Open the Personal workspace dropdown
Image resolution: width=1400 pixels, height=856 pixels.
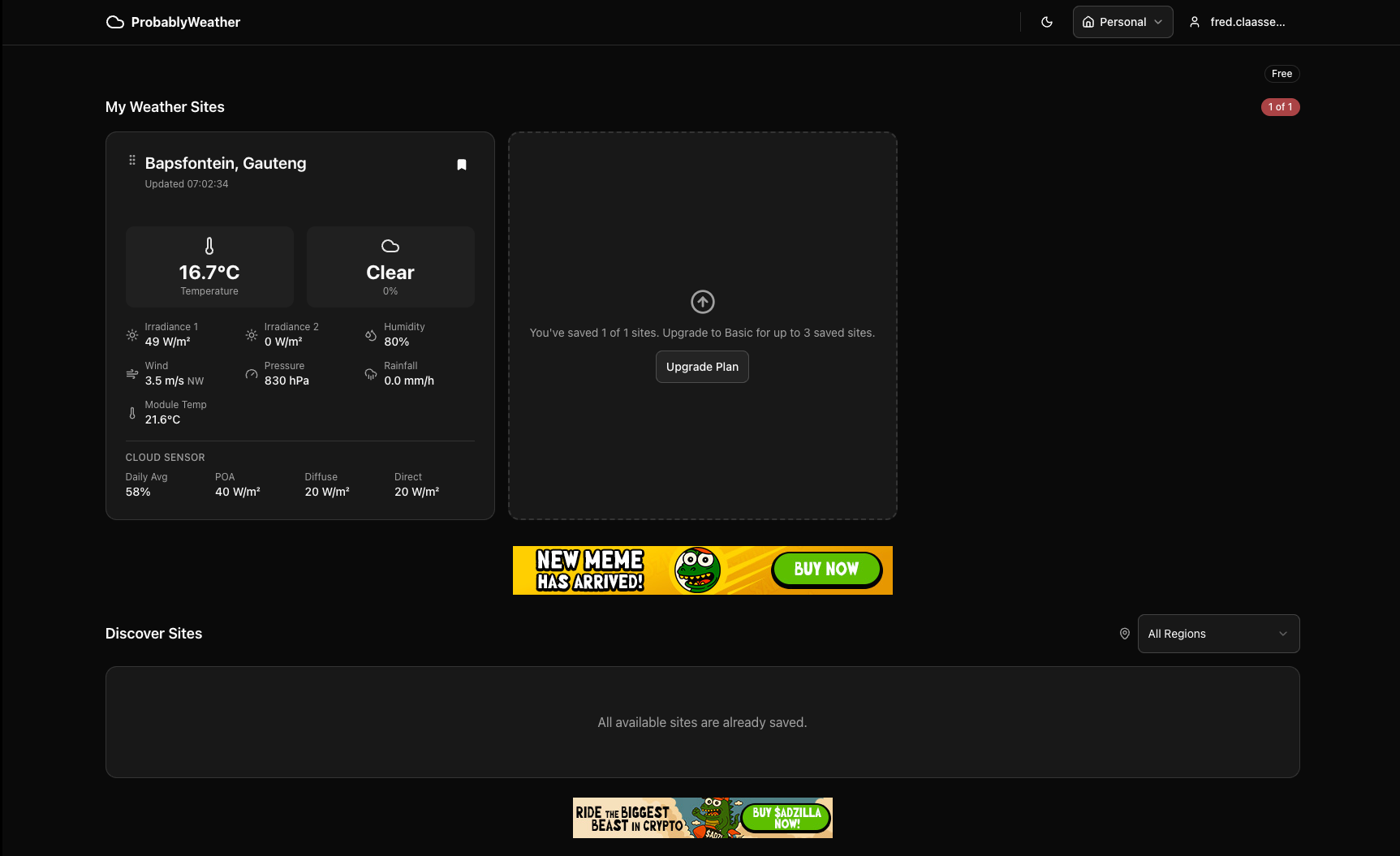pos(1122,22)
